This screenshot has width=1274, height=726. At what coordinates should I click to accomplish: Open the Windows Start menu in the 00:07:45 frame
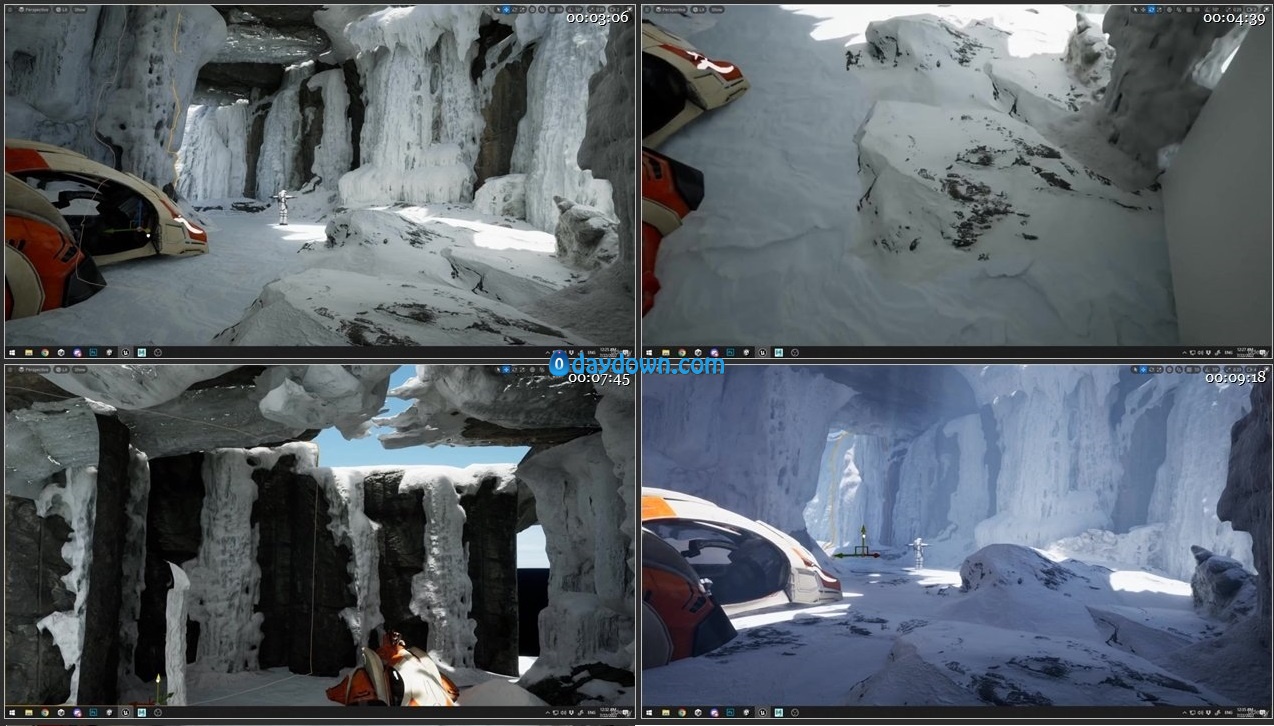pos(12,714)
